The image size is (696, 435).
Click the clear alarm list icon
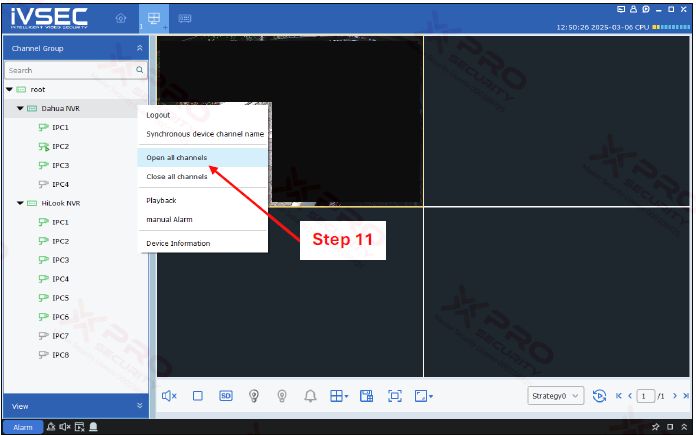[x=79, y=427]
